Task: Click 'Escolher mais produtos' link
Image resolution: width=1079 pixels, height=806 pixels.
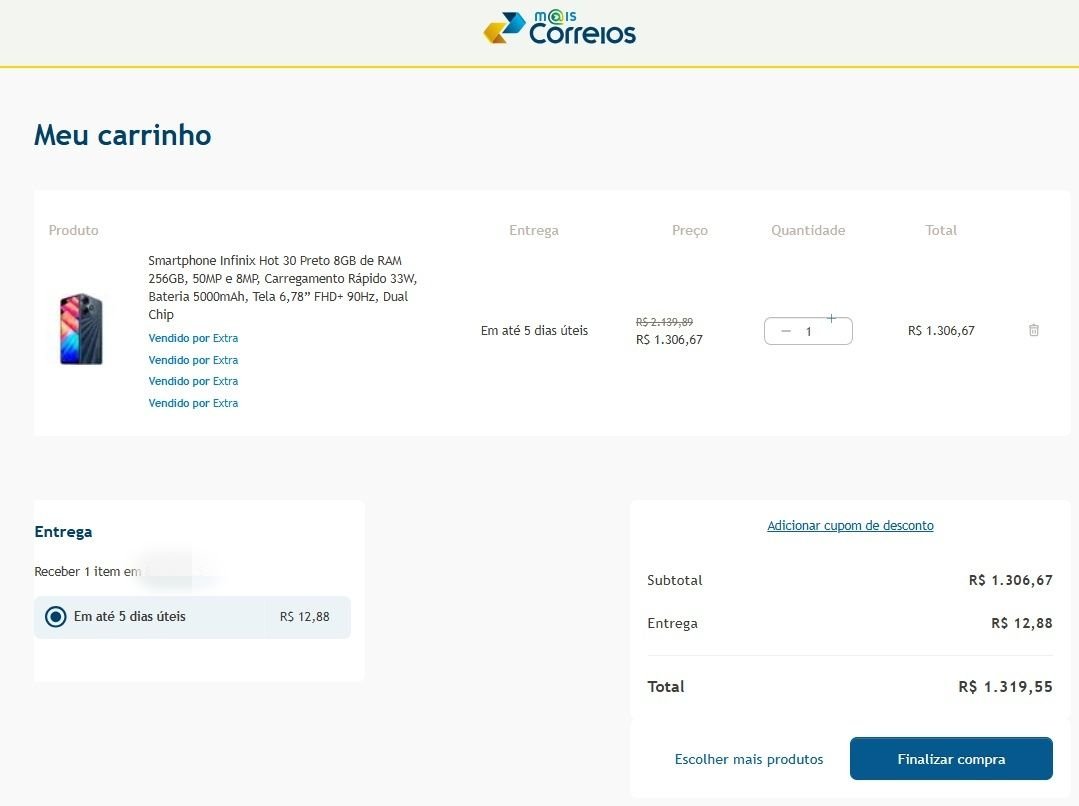Action: [749, 759]
